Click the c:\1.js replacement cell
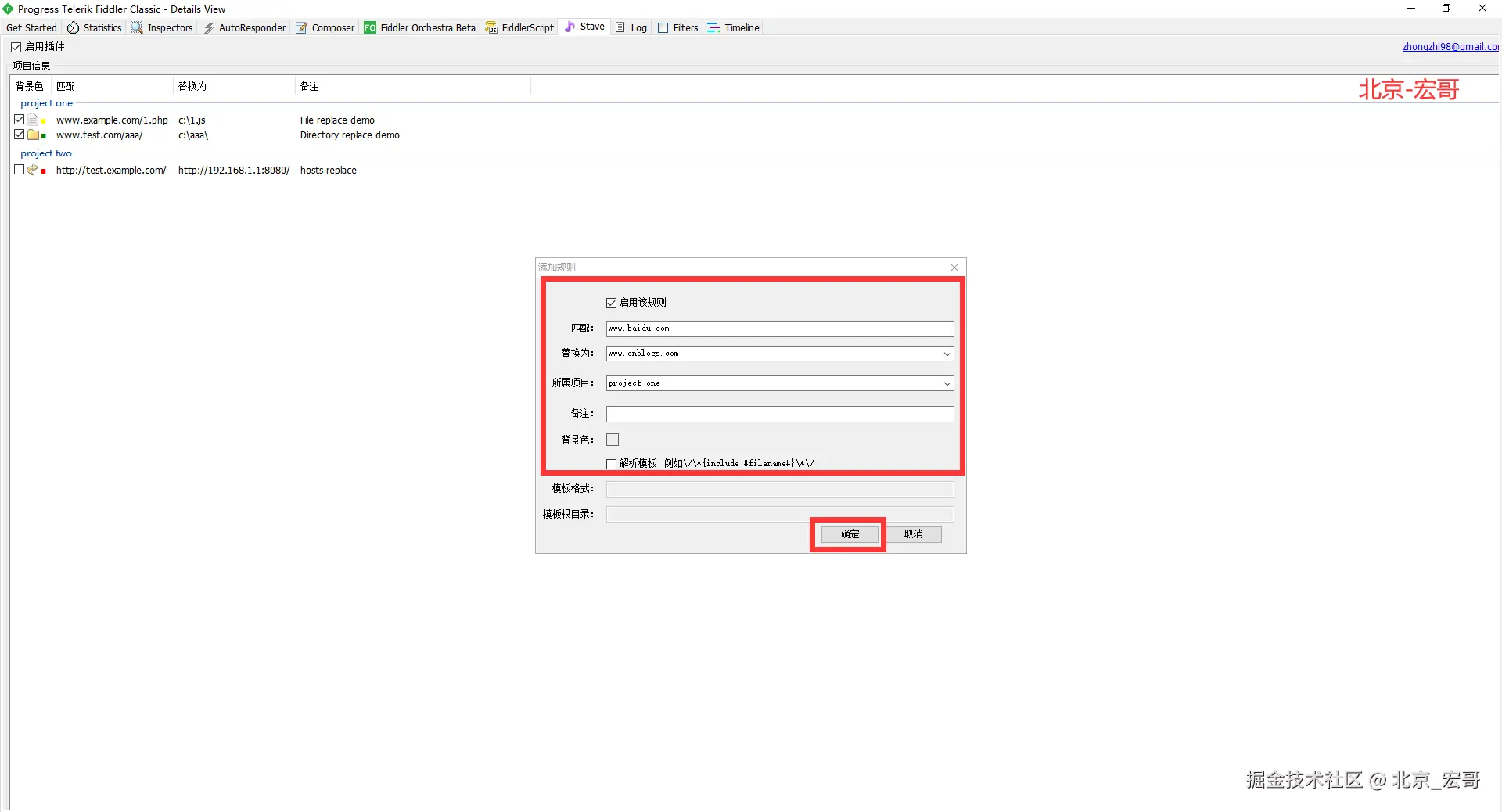 point(192,120)
